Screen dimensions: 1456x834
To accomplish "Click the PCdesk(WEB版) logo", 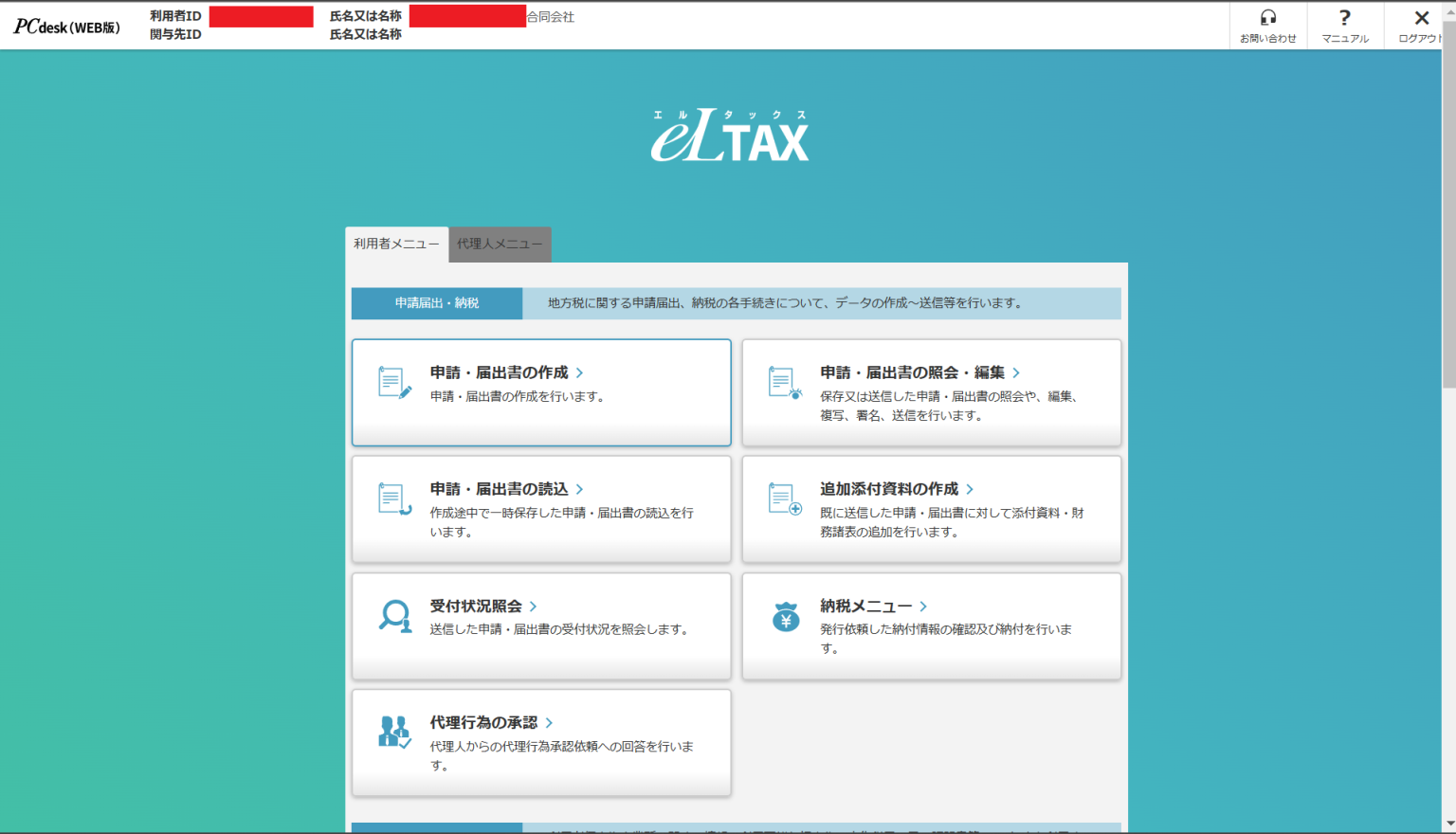I will (65, 26).
